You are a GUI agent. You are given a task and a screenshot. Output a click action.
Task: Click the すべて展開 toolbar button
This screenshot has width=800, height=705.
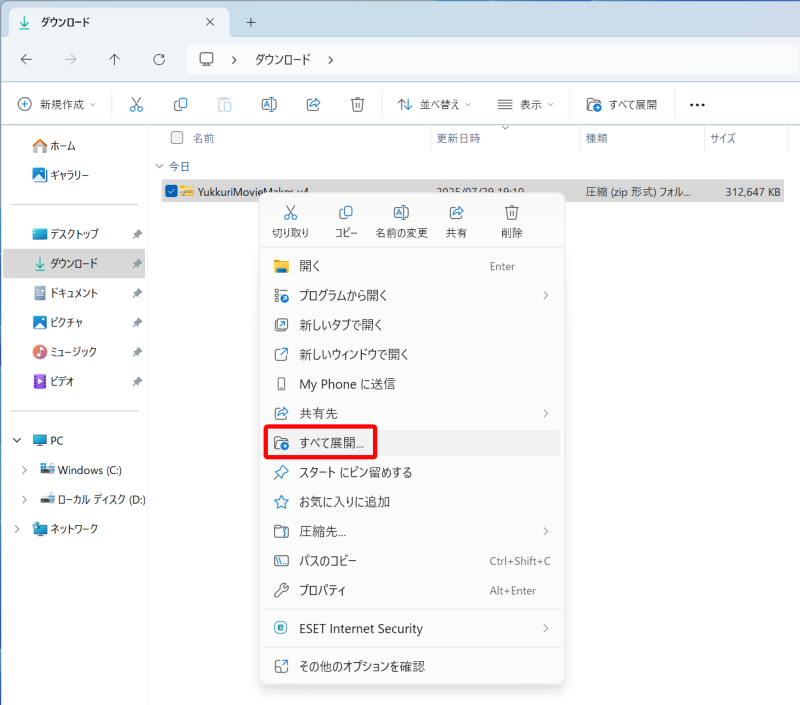622,105
